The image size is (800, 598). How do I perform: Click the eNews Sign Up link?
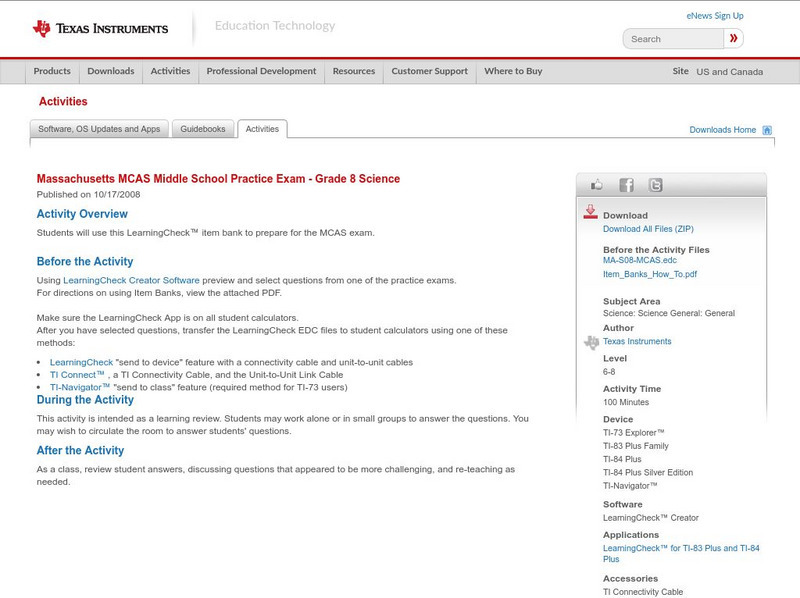tap(715, 14)
